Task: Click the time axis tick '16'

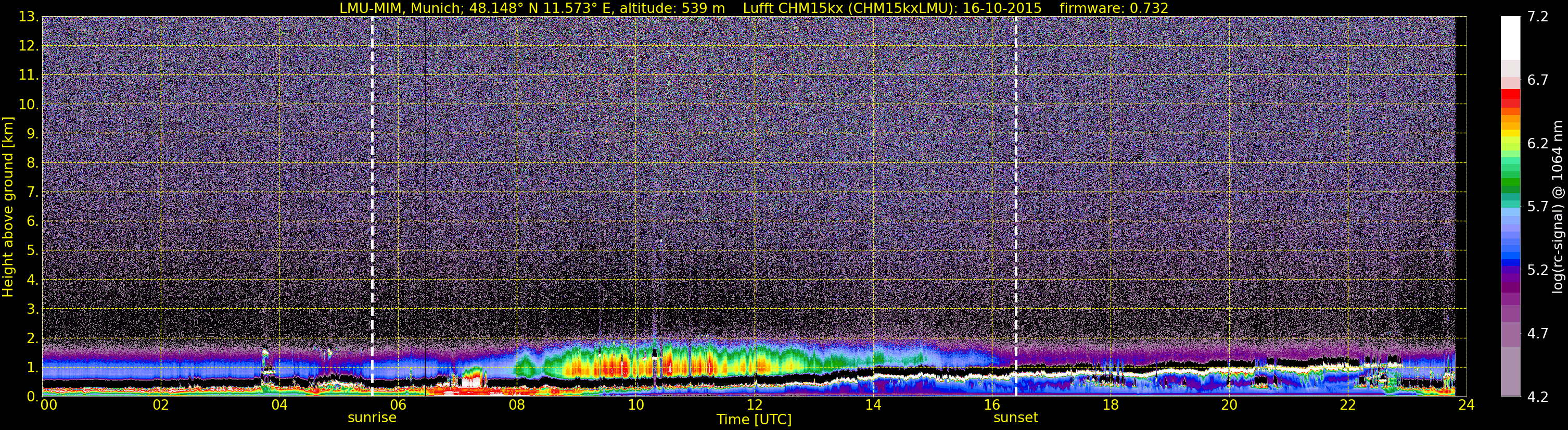Action: [x=991, y=406]
